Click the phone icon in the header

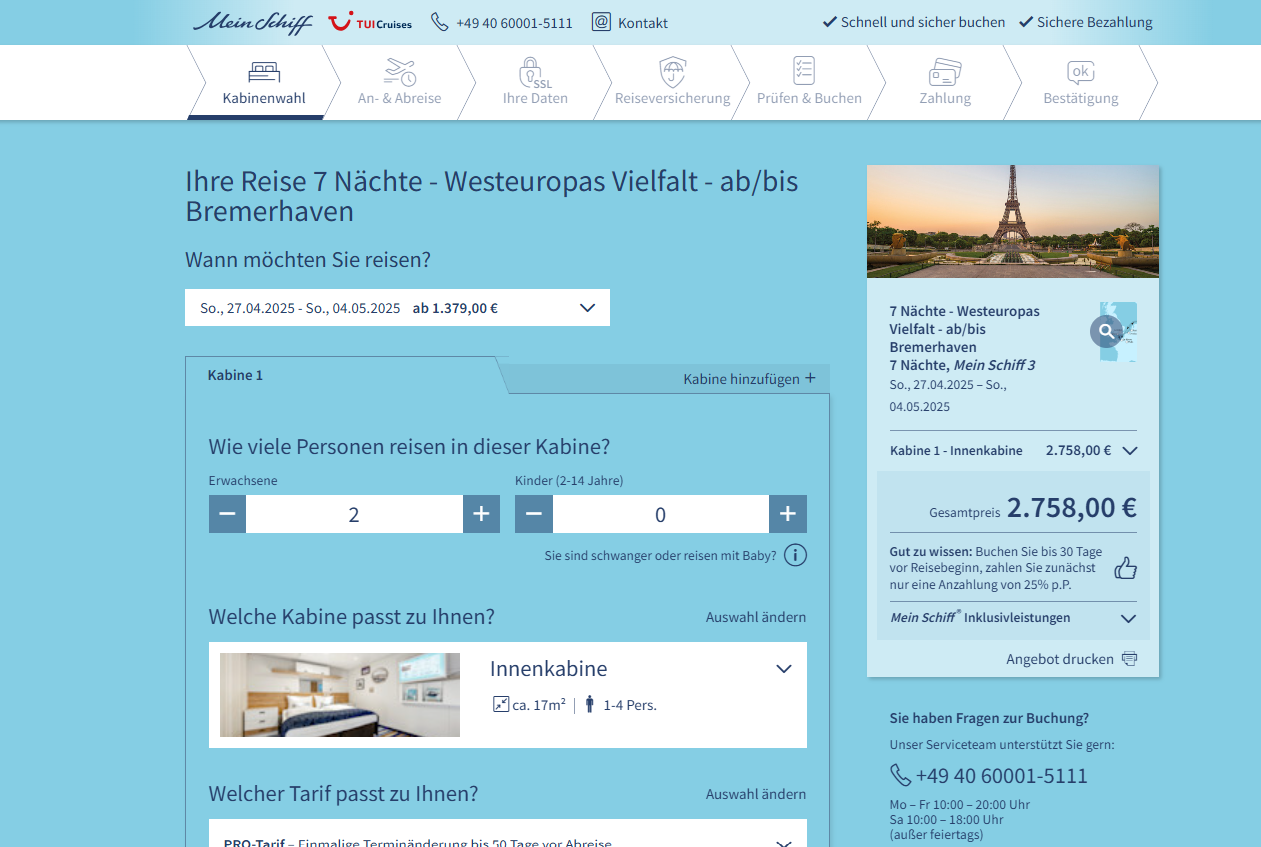point(439,20)
